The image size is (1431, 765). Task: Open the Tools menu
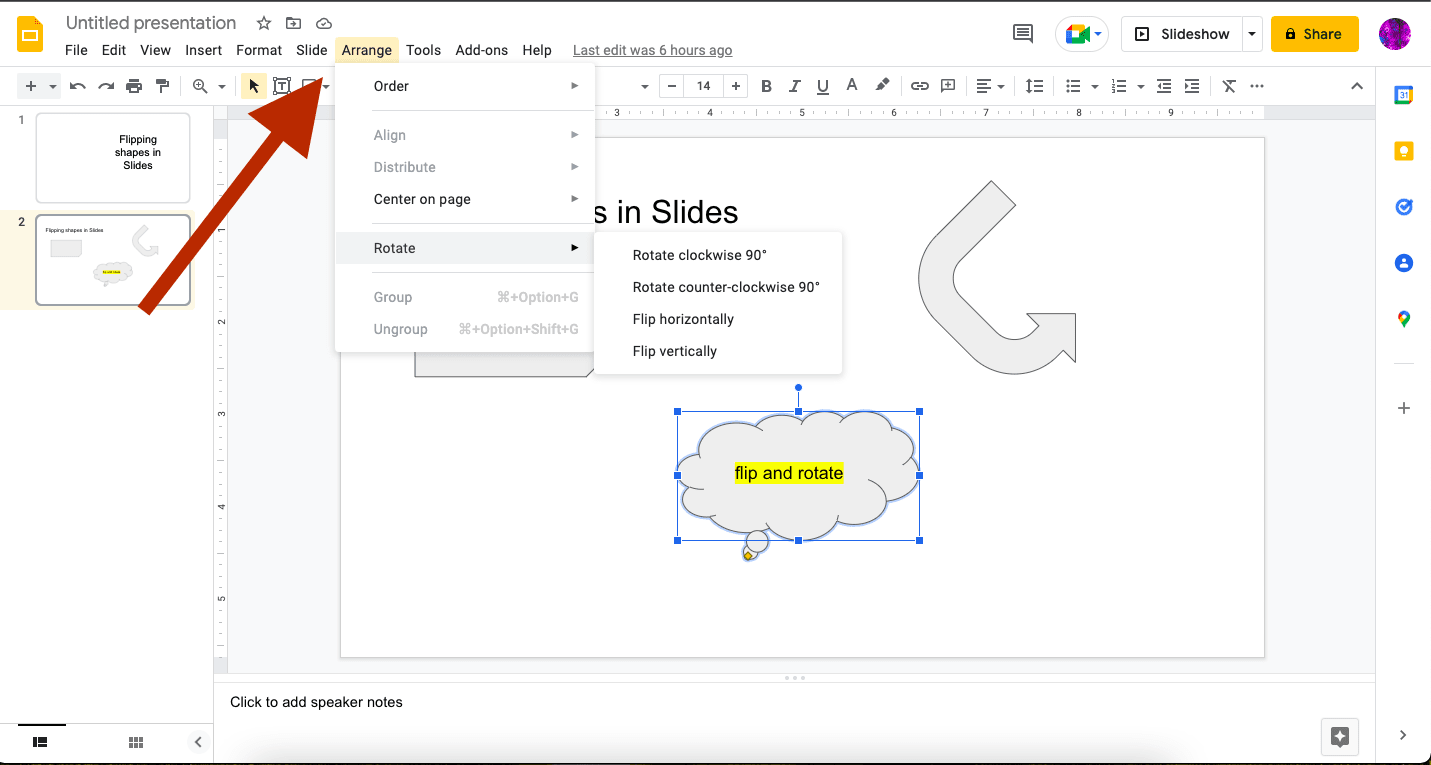click(423, 49)
